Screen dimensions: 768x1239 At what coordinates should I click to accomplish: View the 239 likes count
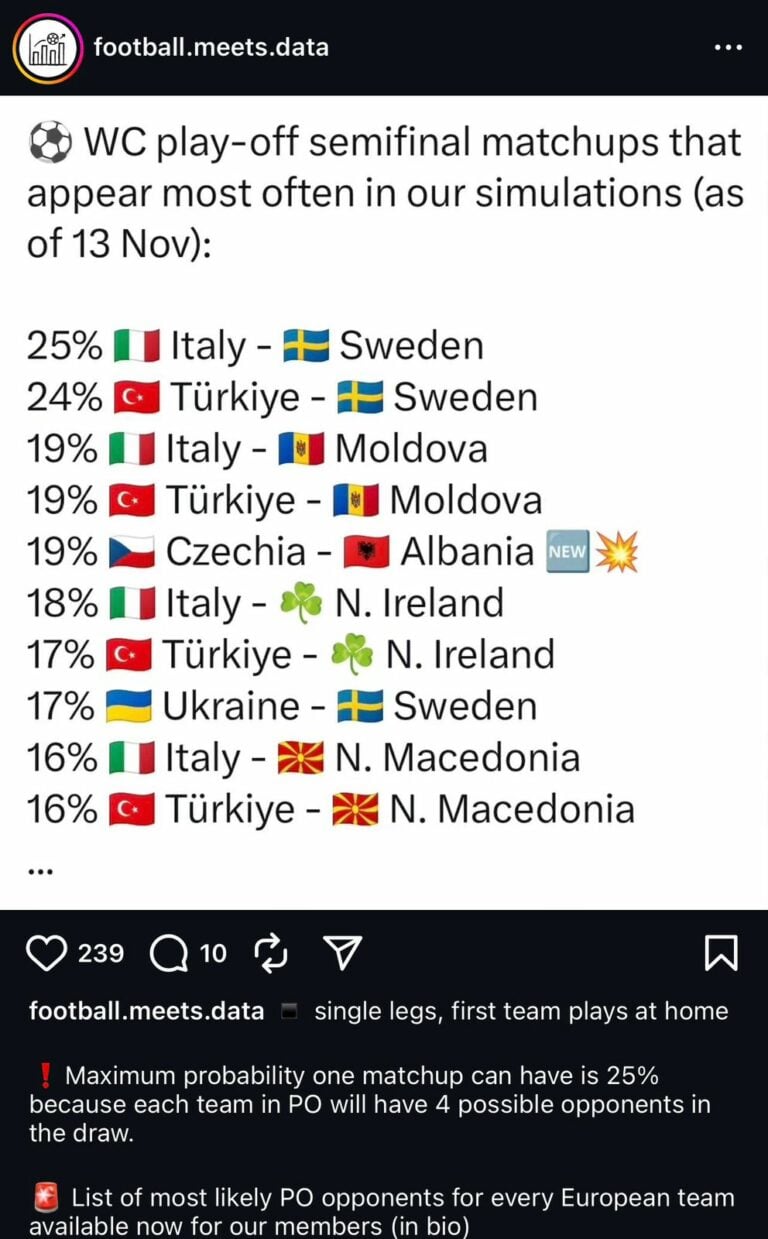click(x=101, y=953)
